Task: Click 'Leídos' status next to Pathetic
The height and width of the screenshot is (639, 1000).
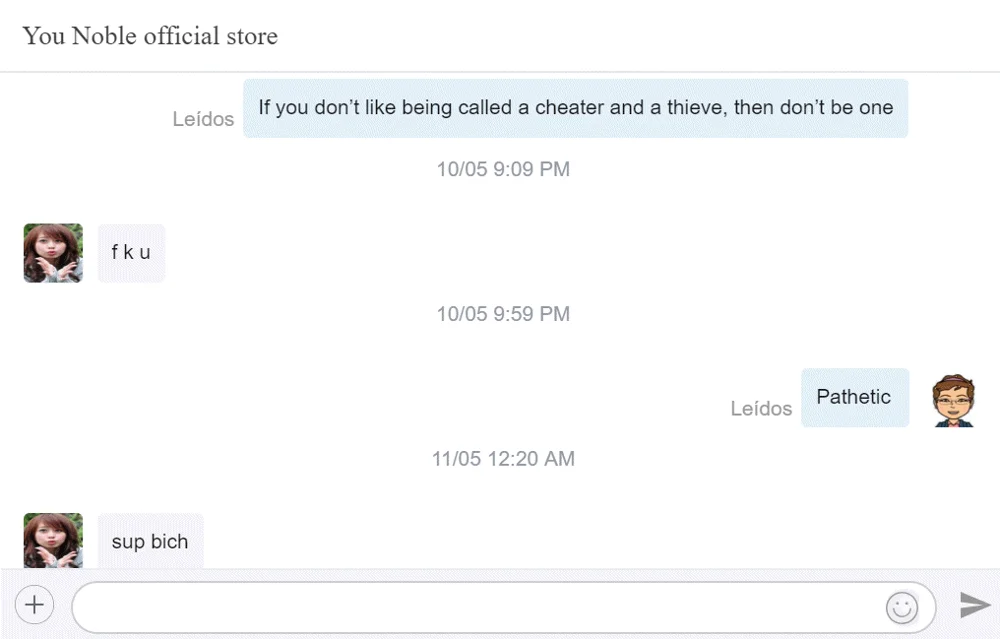Action: (761, 408)
